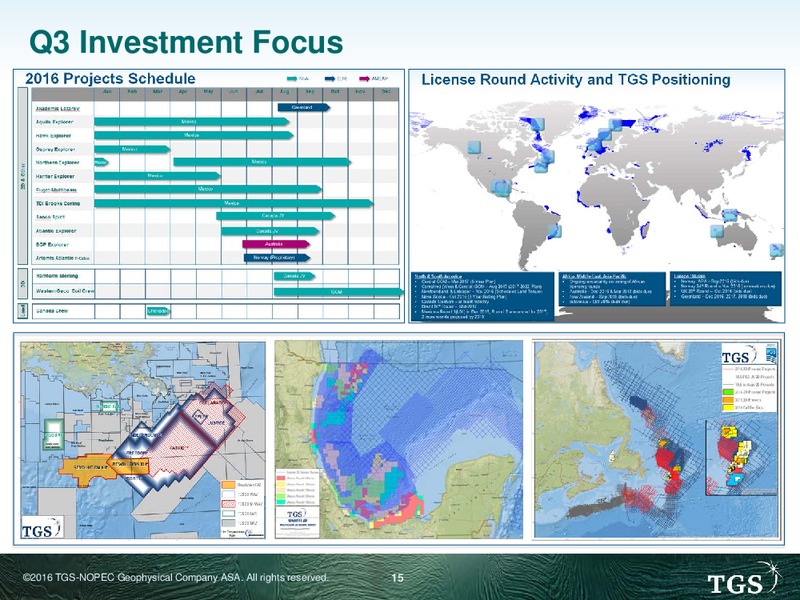800x600 pixels.
Task: Click the short teal bar in Land row
Action: pyautogui.click(x=158, y=311)
